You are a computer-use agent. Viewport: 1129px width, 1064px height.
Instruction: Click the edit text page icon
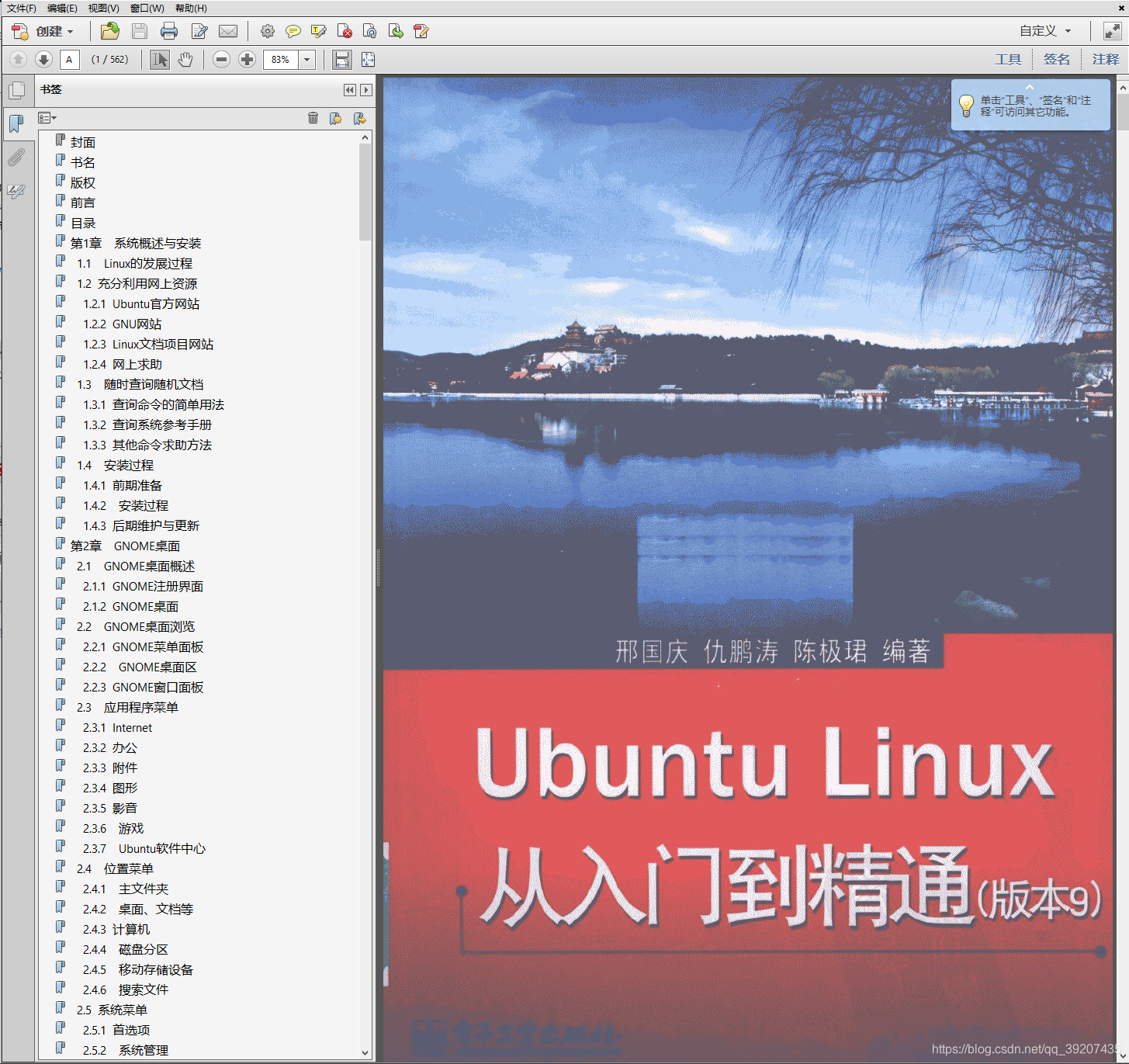tap(421, 31)
